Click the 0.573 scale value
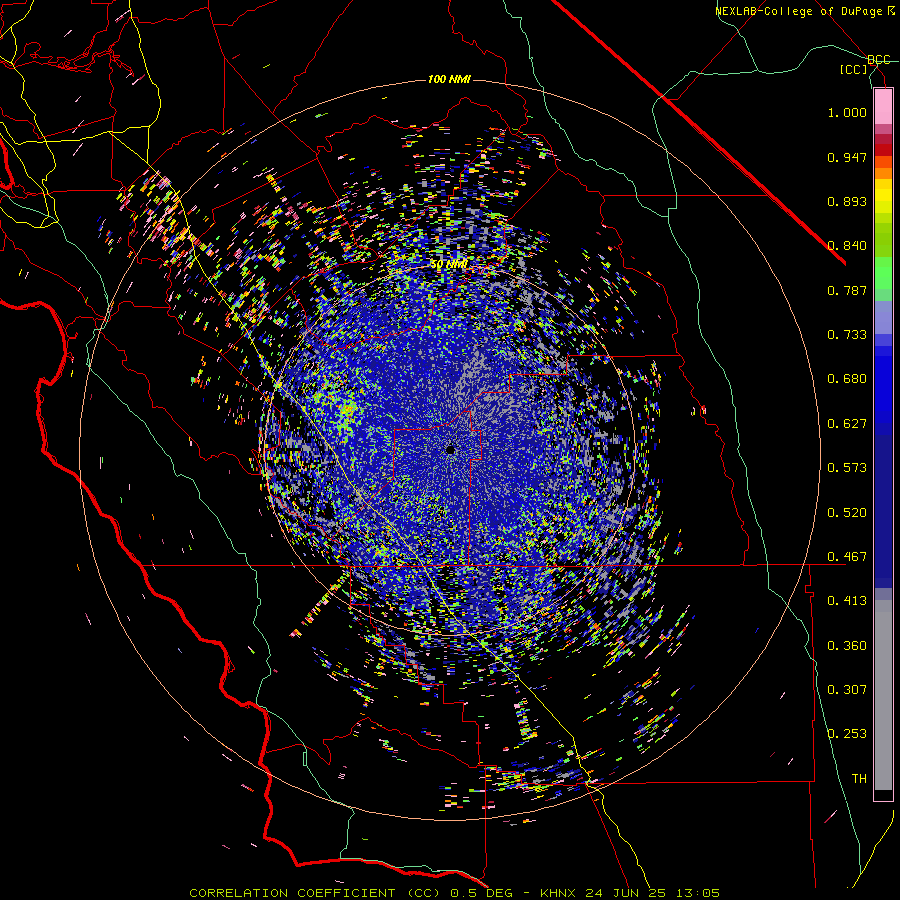 (847, 468)
